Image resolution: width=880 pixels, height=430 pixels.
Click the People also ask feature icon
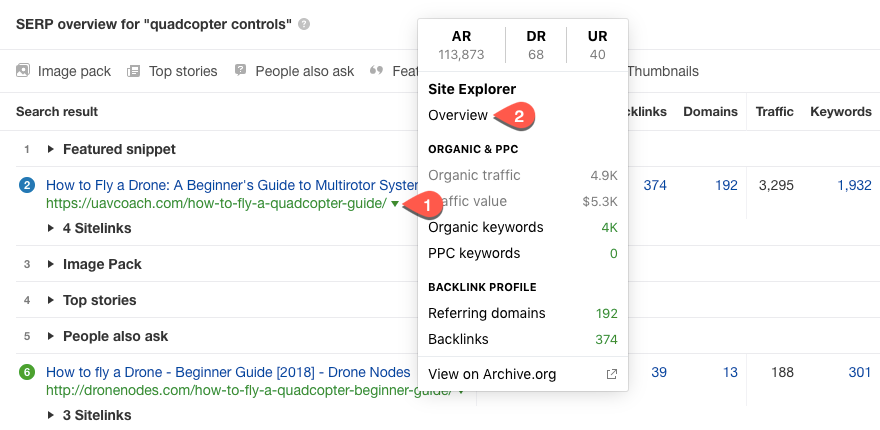[240, 72]
